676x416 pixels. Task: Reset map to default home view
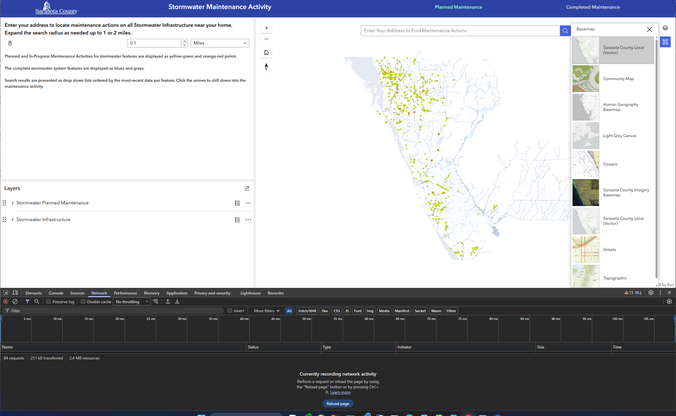(266, 53)
